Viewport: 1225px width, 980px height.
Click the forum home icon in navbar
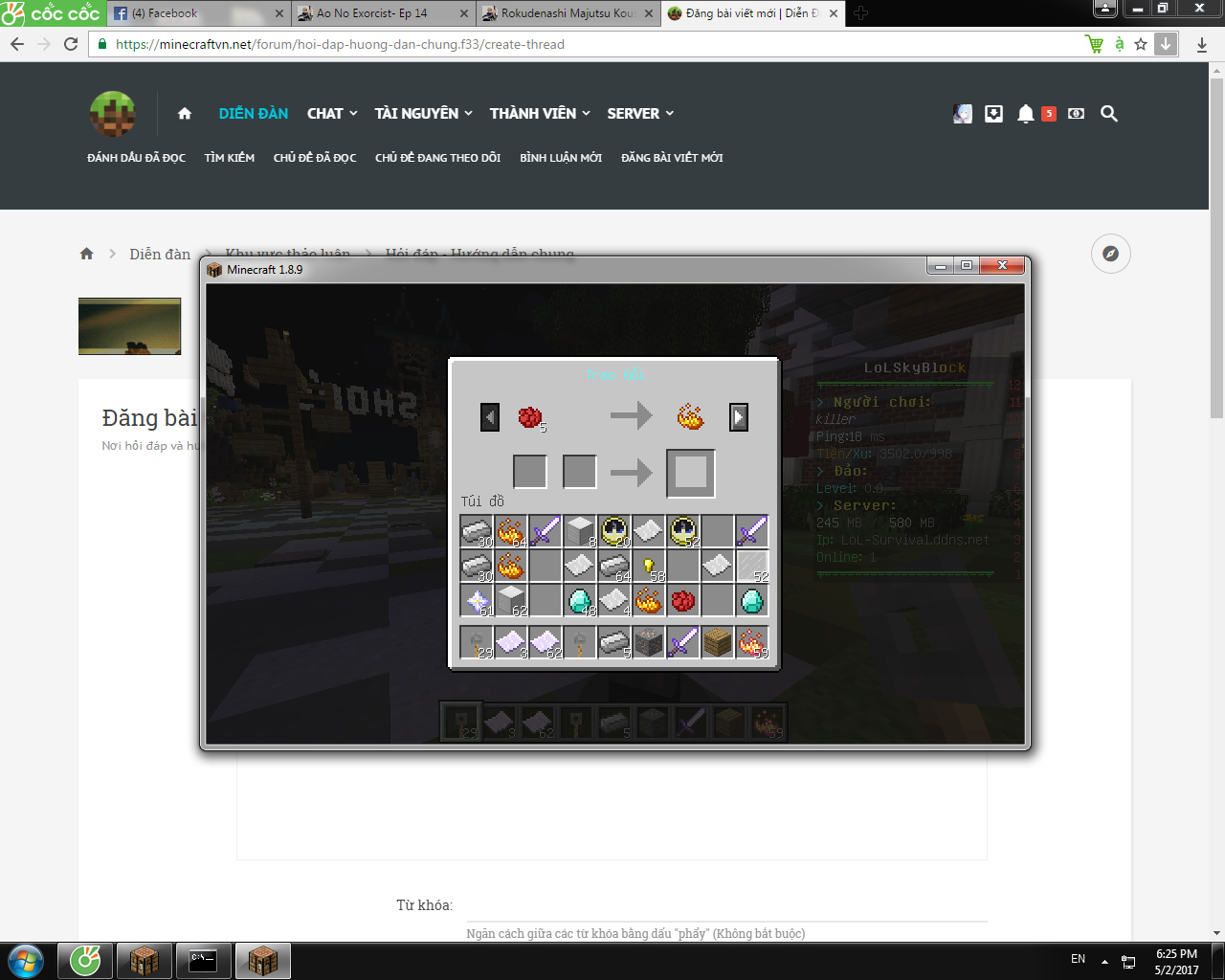[x=185, y=114]
